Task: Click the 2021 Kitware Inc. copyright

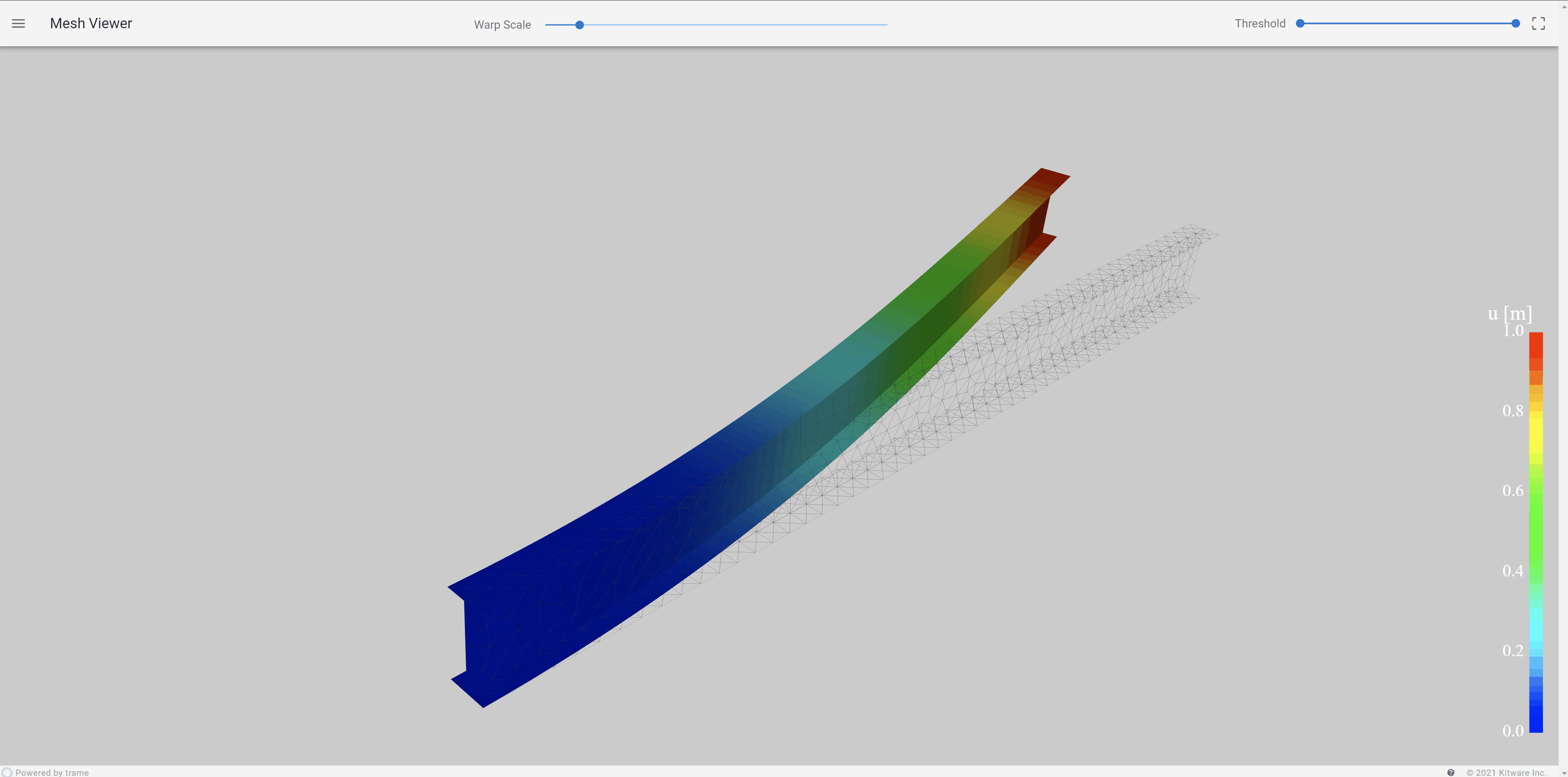Action: point(1506,772)
